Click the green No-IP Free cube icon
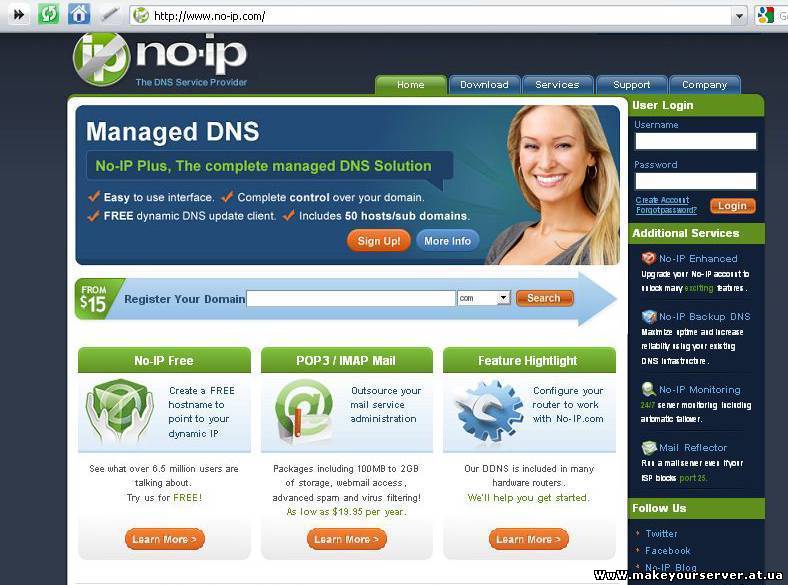Viewport: 788px width, 585px height. tap(120, 411)
